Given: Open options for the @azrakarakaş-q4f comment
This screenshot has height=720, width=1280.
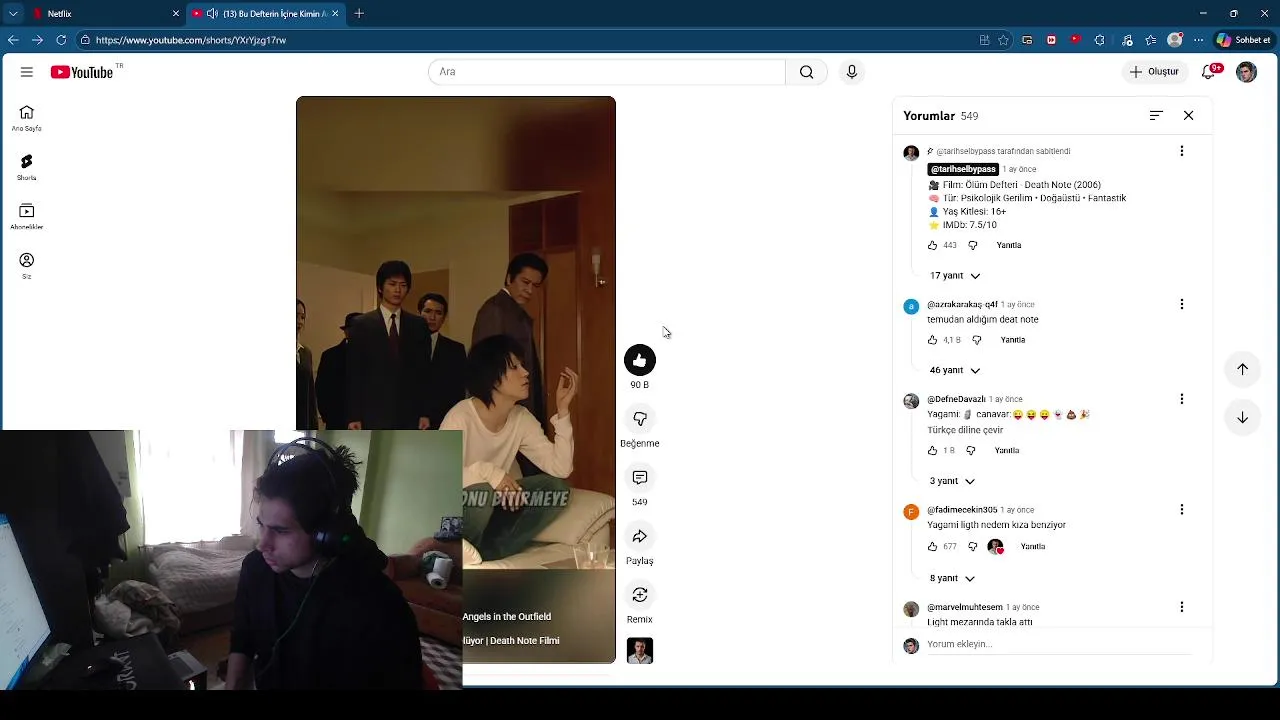Looking at the screenshot, I should coord(1182,304).
